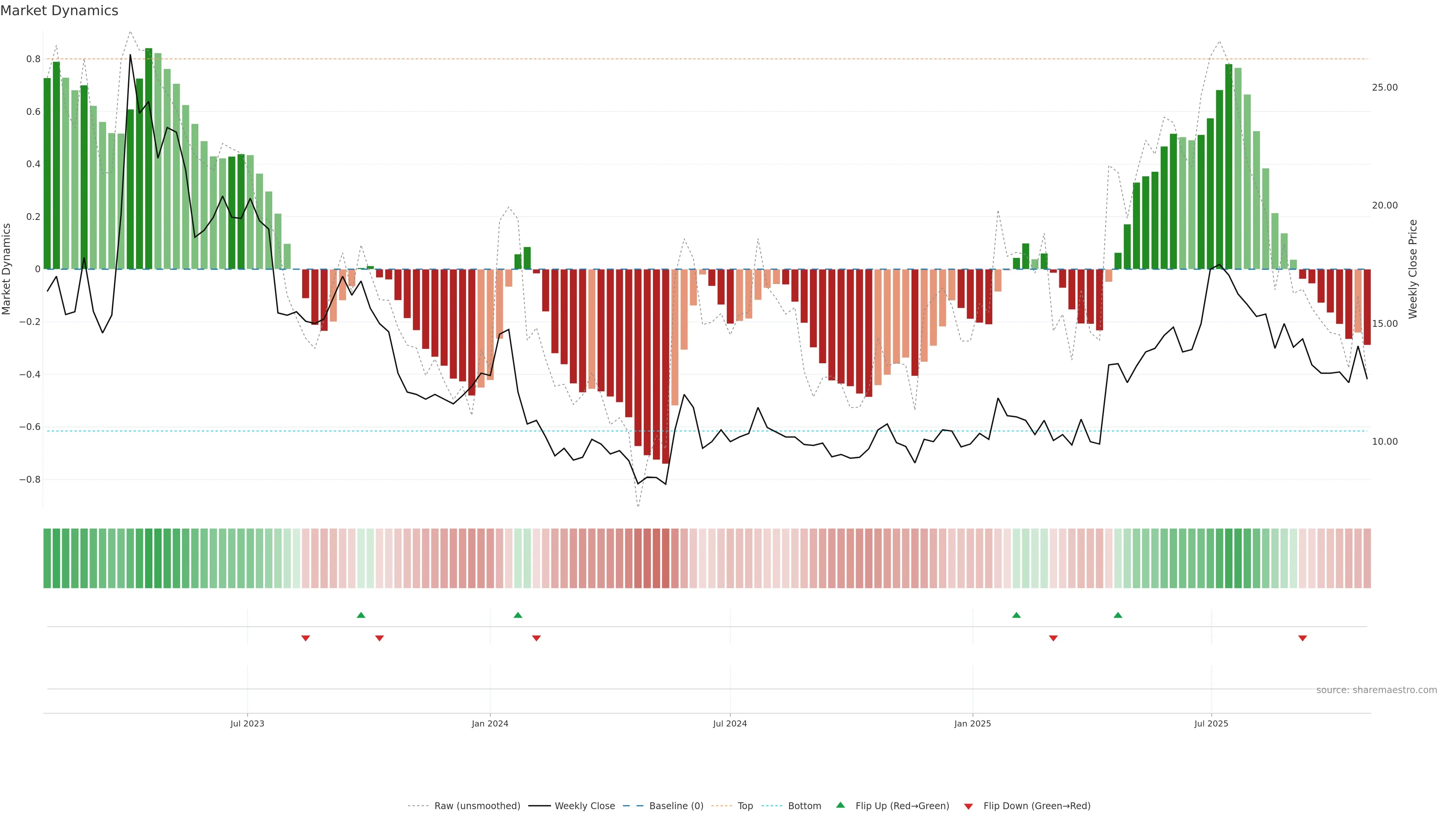This screenshot has height=819, width=1456.
Task: Click the rightmost red Flip Down triangle marker
Action: [1302, 638]
